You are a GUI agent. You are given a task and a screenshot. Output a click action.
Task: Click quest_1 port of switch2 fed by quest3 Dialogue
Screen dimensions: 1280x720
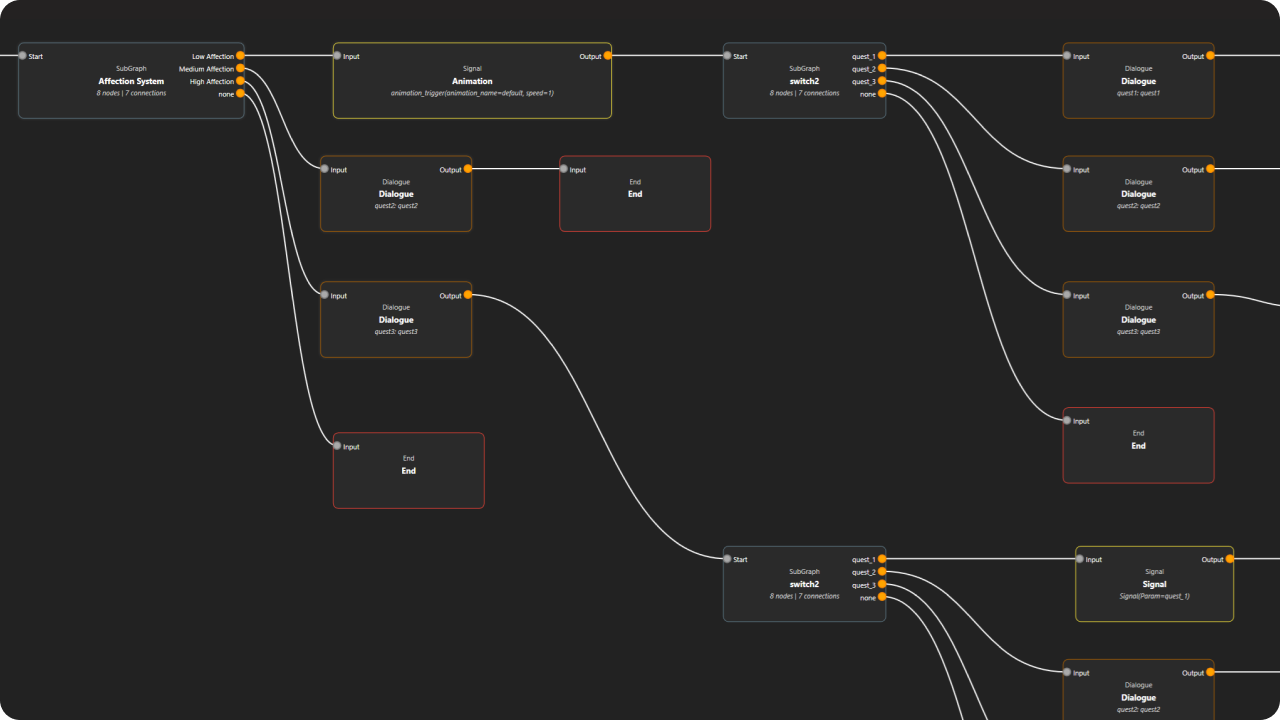[x=882, y=559]
